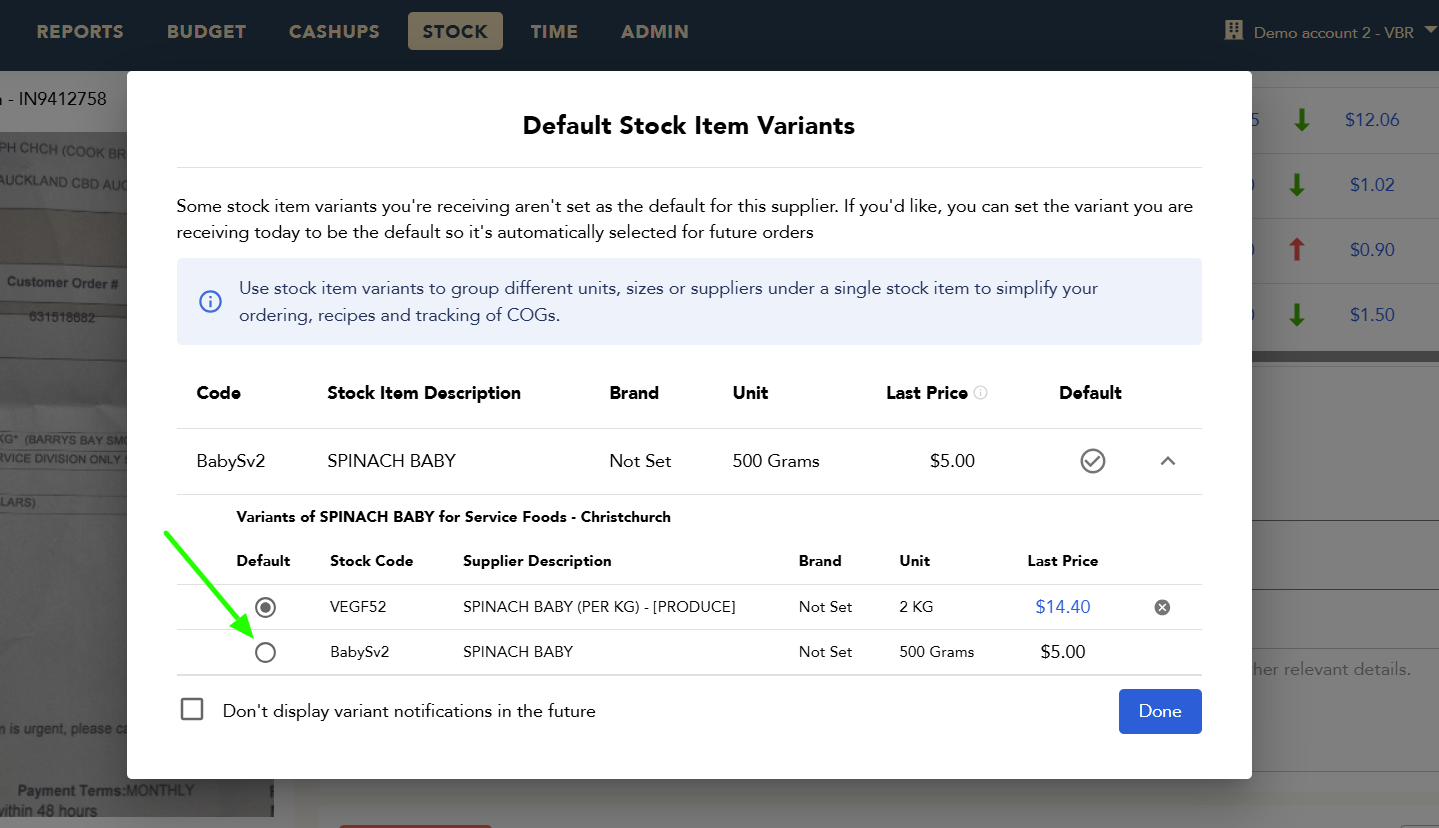Click the $1.02 price in background
This screenshot has width=1439, height=828.
click(1372, 185)
